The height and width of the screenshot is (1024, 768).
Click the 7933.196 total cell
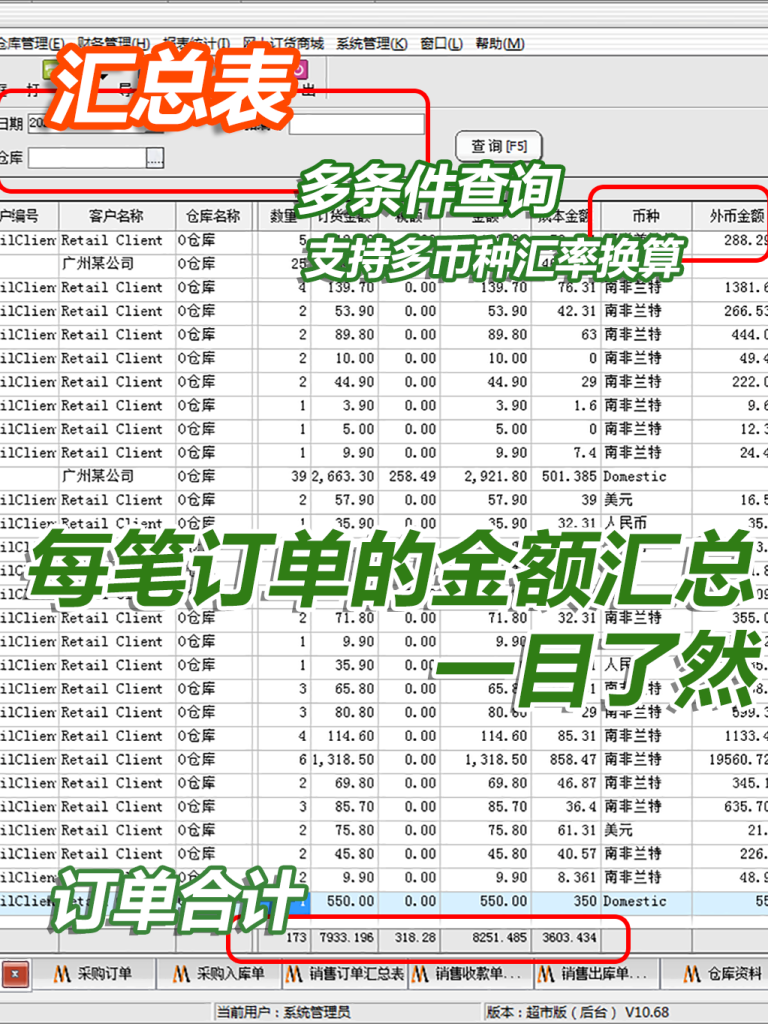345,938
